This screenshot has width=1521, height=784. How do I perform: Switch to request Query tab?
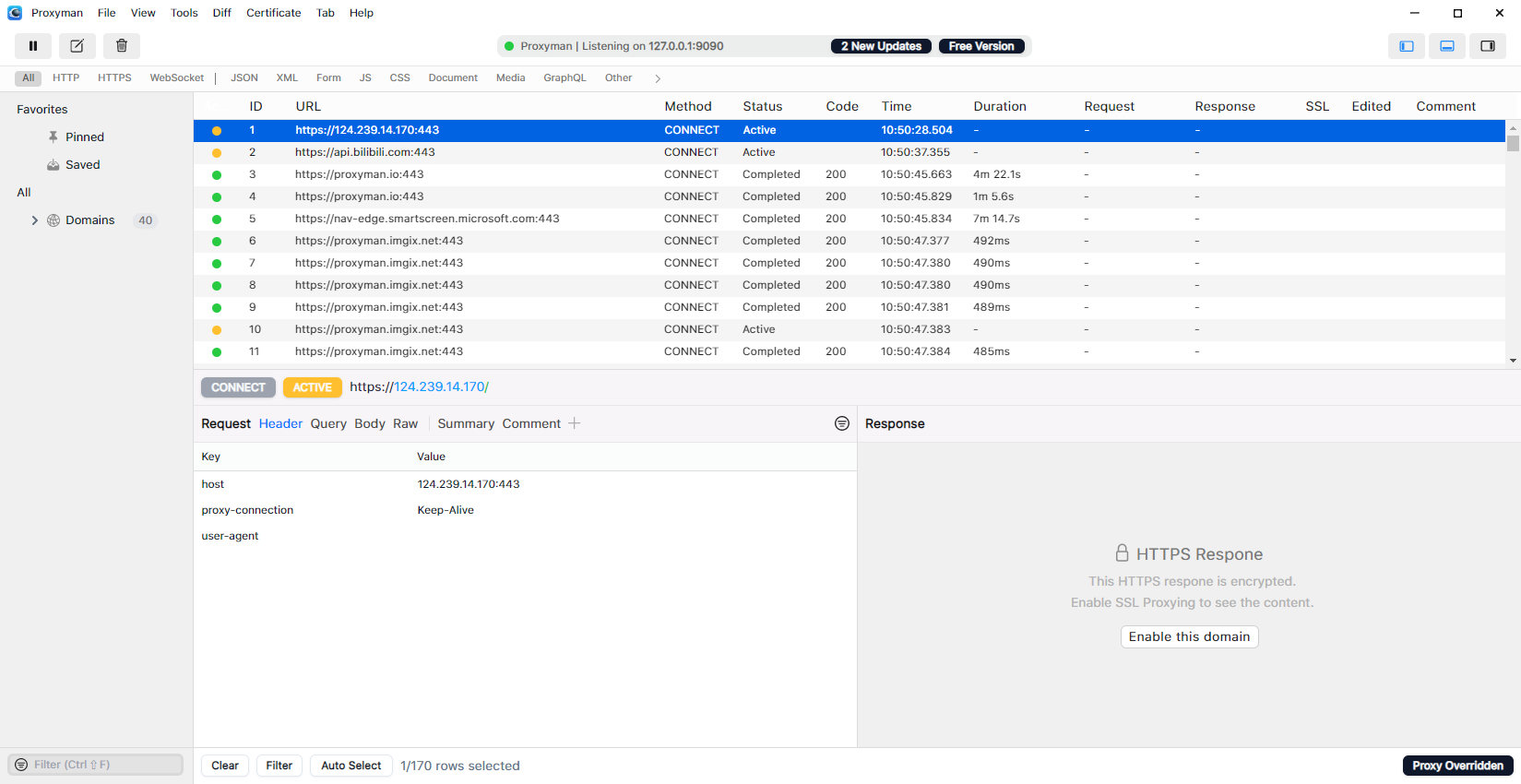328,423
